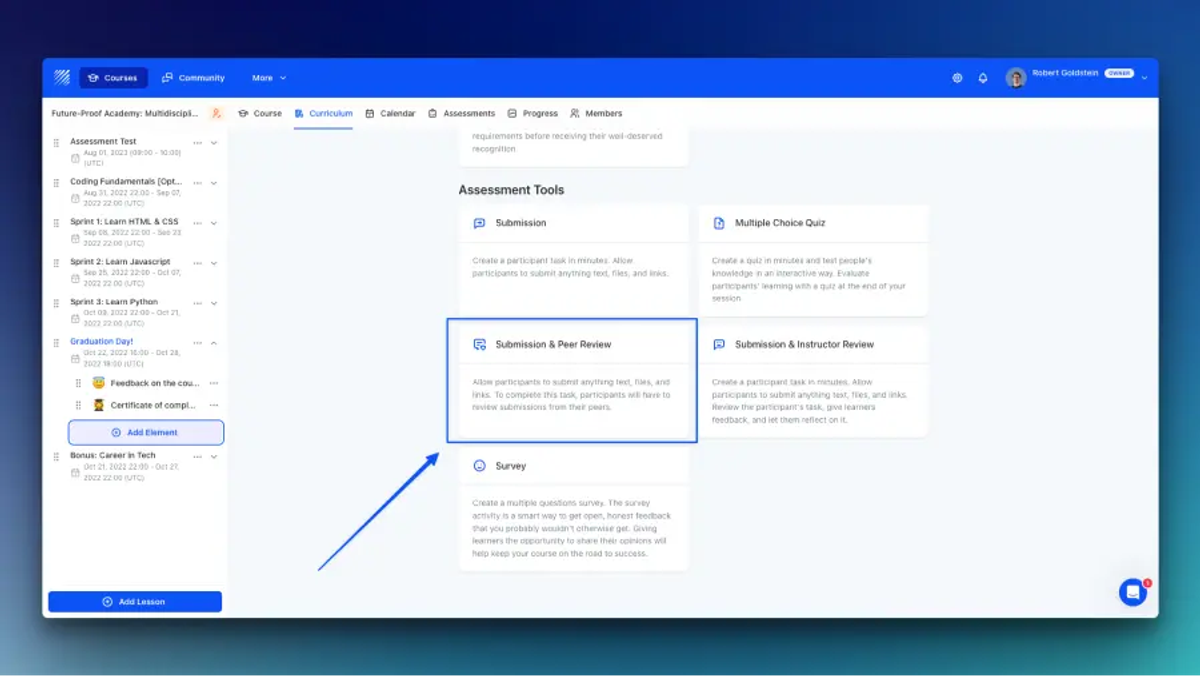1200x676 pixels.
Task: Choose the Submission & Instructor Review card
Action: pyautogui.click(x=814, y=382)
